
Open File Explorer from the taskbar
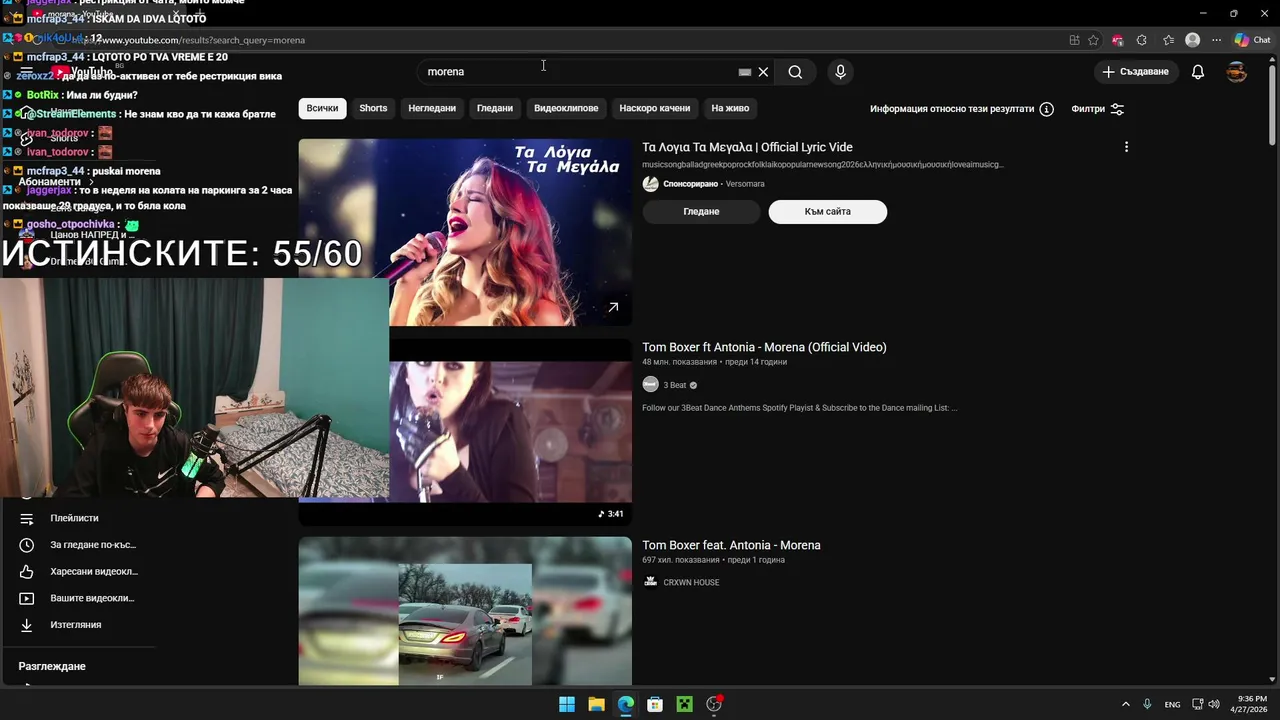tap(596, 704)
